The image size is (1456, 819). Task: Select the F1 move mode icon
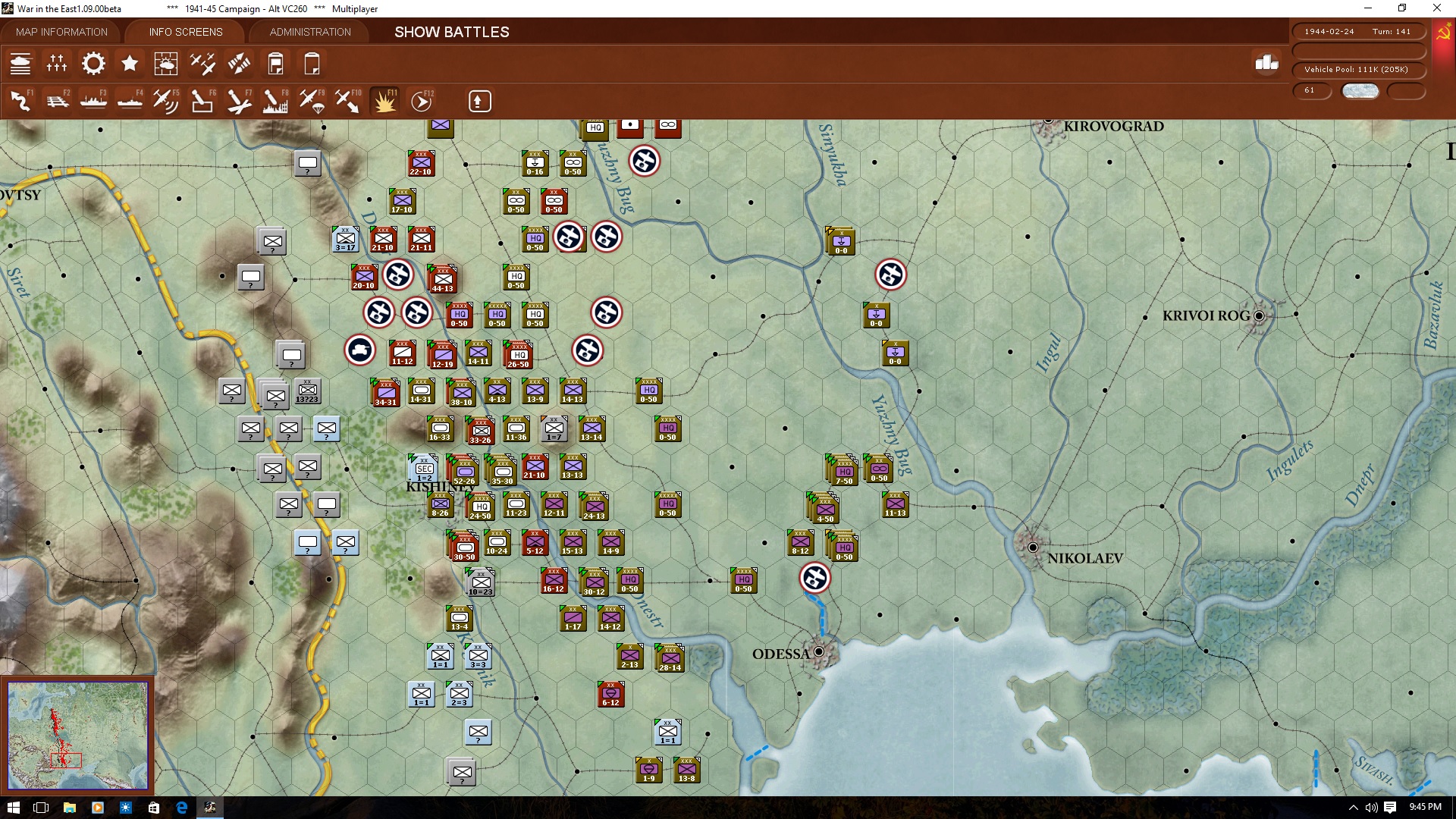point(20,101)
